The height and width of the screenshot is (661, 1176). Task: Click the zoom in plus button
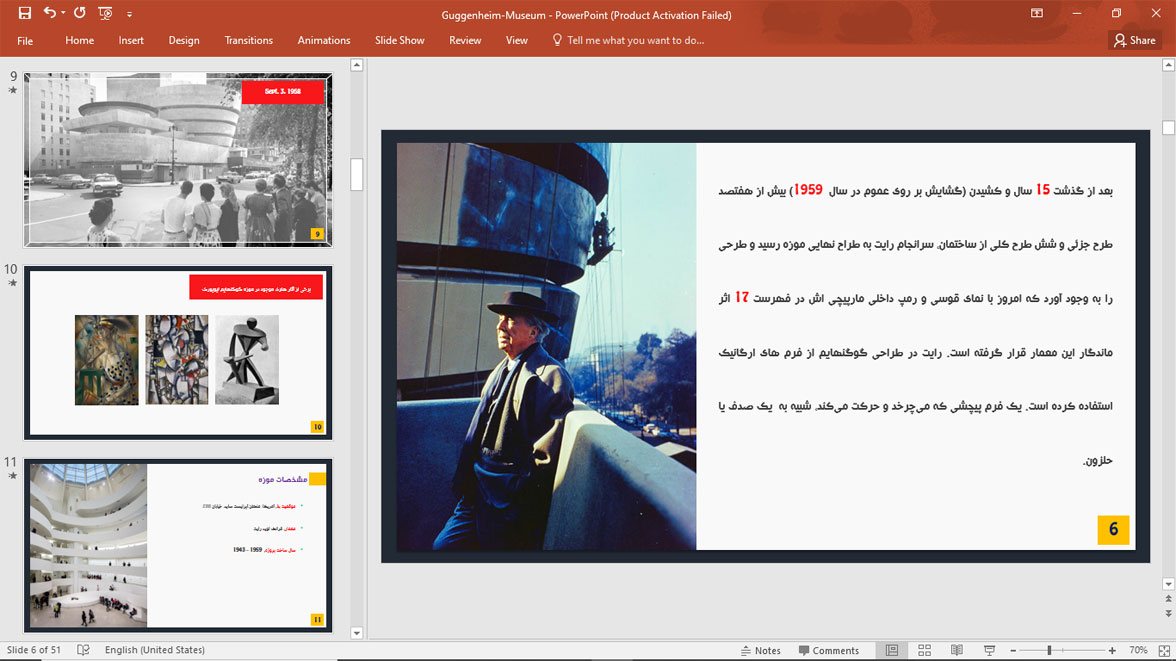click(1112, 650)
